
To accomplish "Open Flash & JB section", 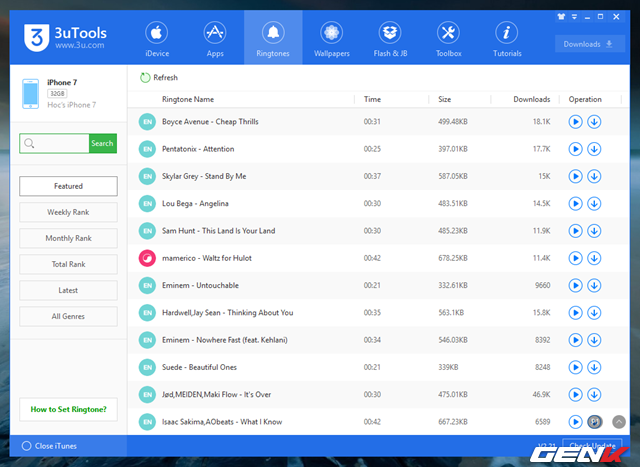I will pos(390,39).
